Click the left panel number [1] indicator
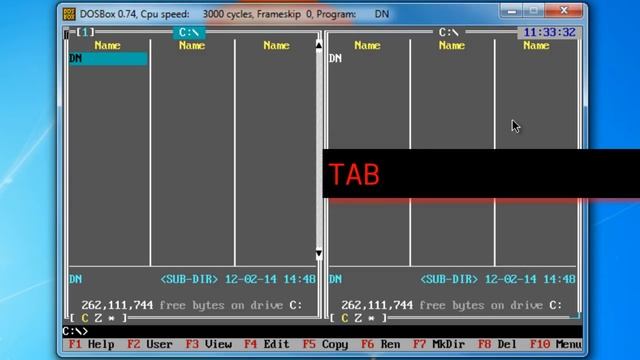 pos(85,32)
